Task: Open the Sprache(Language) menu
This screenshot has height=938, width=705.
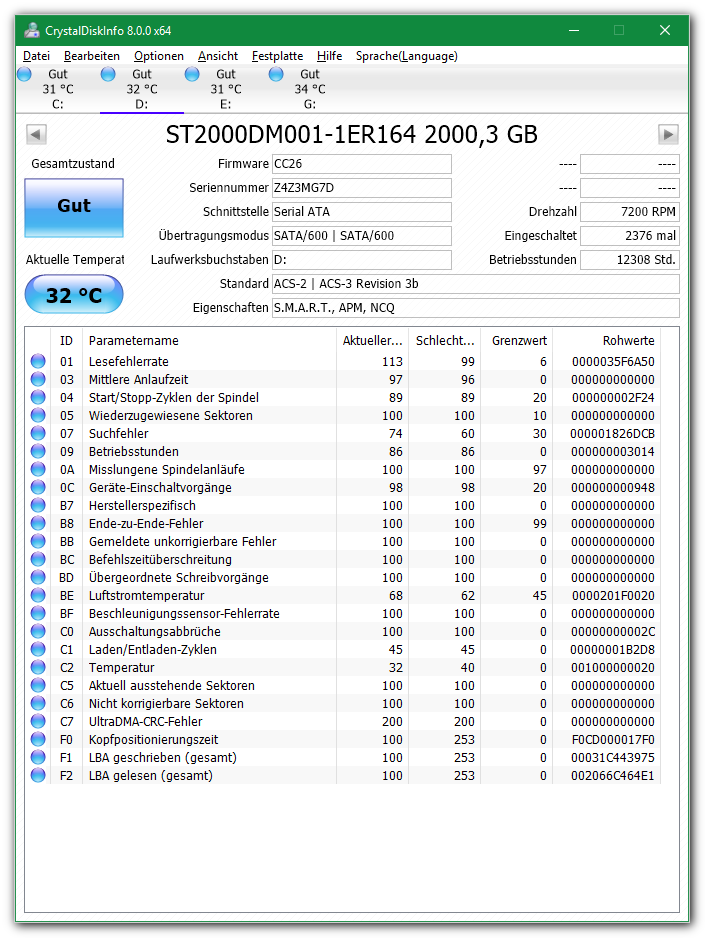Action: pyautogui.click(x=407, y=56)
